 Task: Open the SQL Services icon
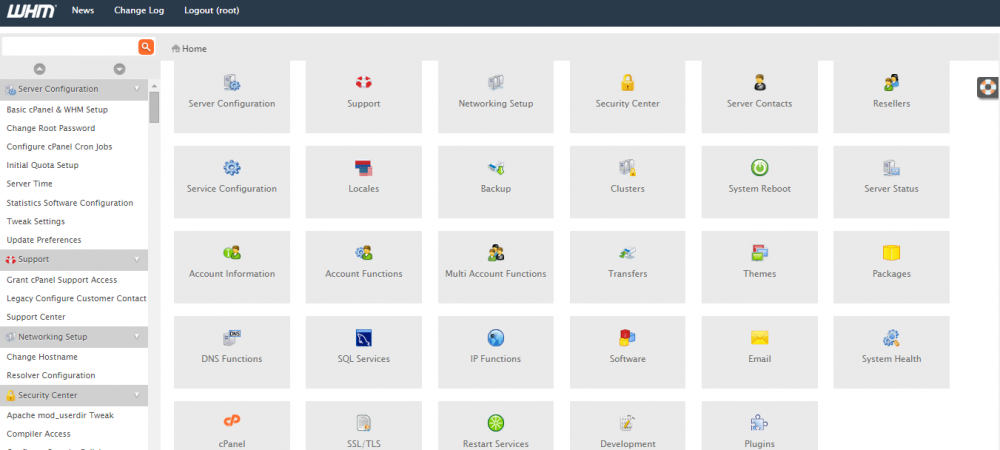[364, 338]
